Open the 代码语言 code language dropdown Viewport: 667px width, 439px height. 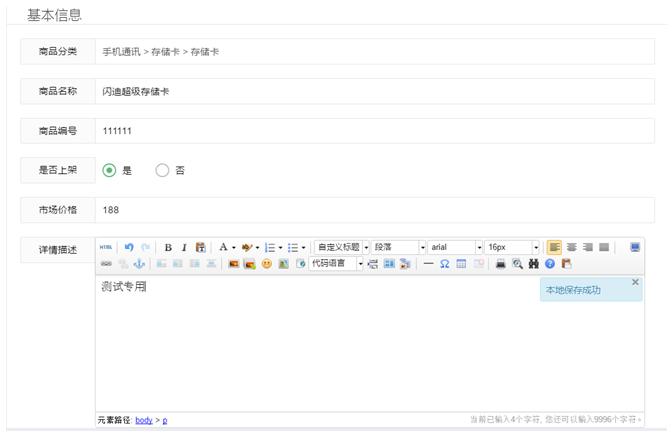pos(336,264)
